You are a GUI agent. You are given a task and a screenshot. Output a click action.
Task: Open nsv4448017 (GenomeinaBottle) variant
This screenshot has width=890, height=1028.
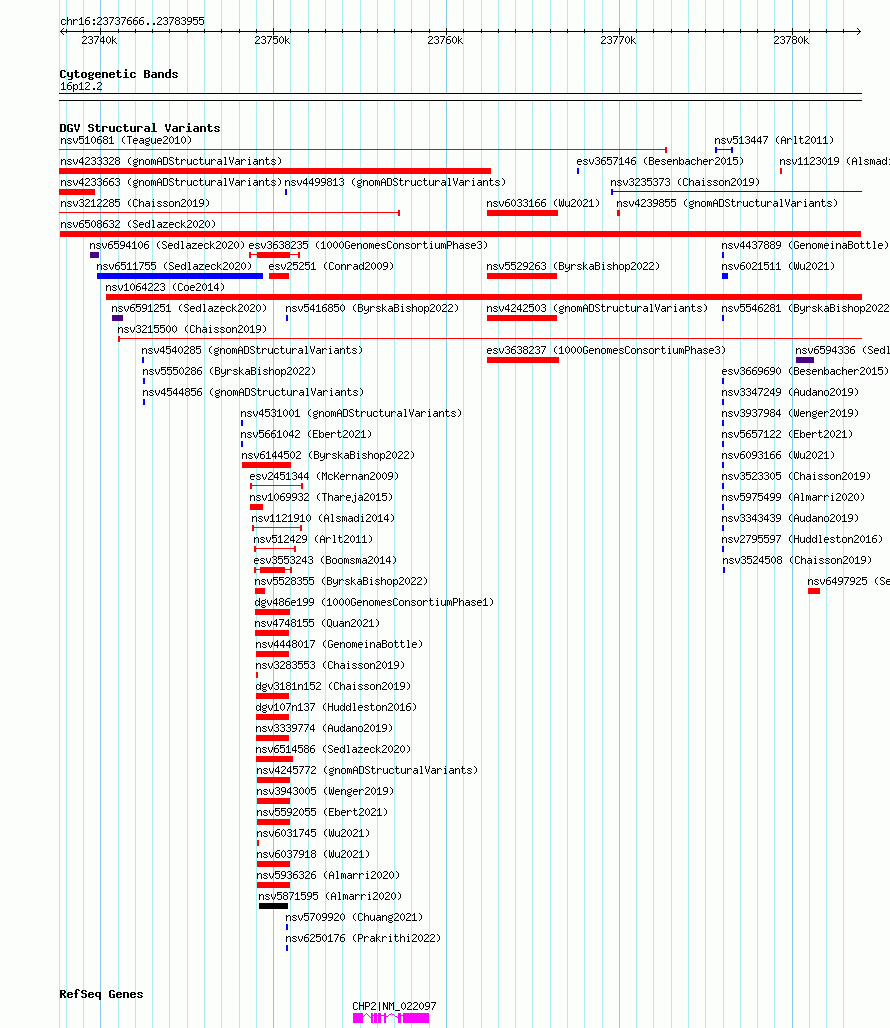pyautogui.click(x=339, y=644)
